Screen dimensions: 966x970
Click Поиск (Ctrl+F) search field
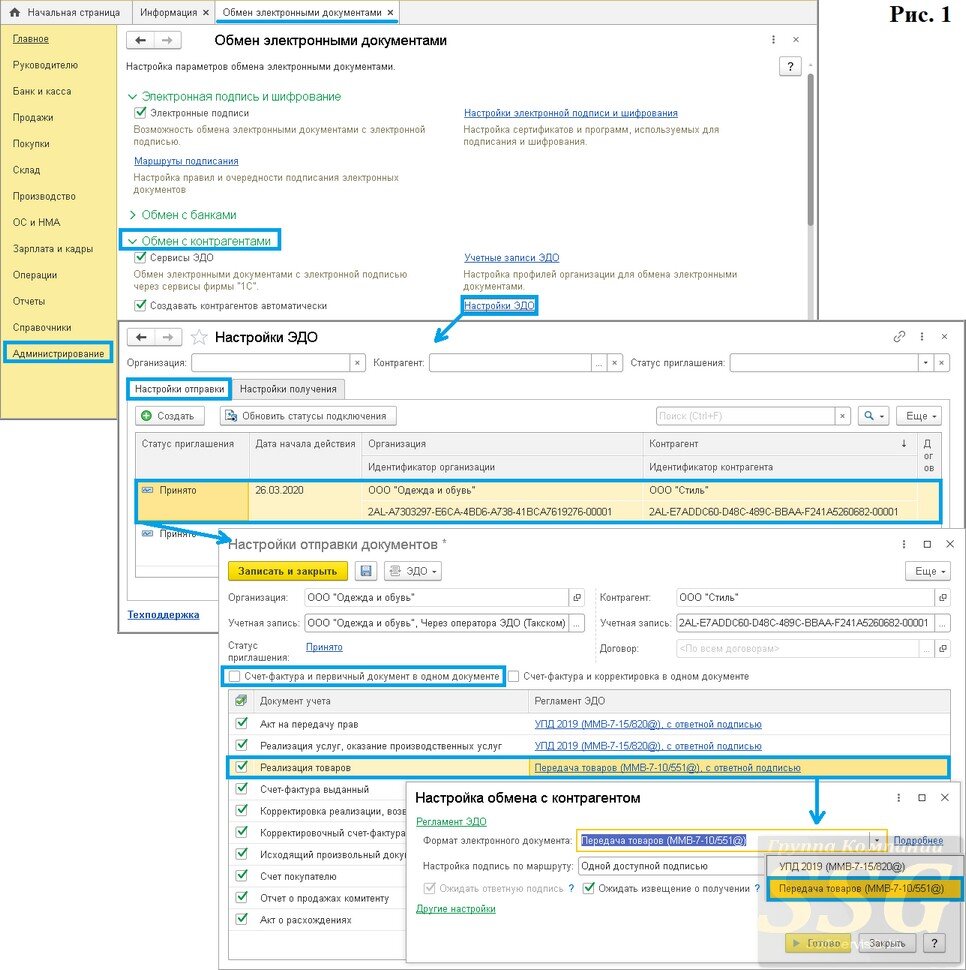coord(745,416)
